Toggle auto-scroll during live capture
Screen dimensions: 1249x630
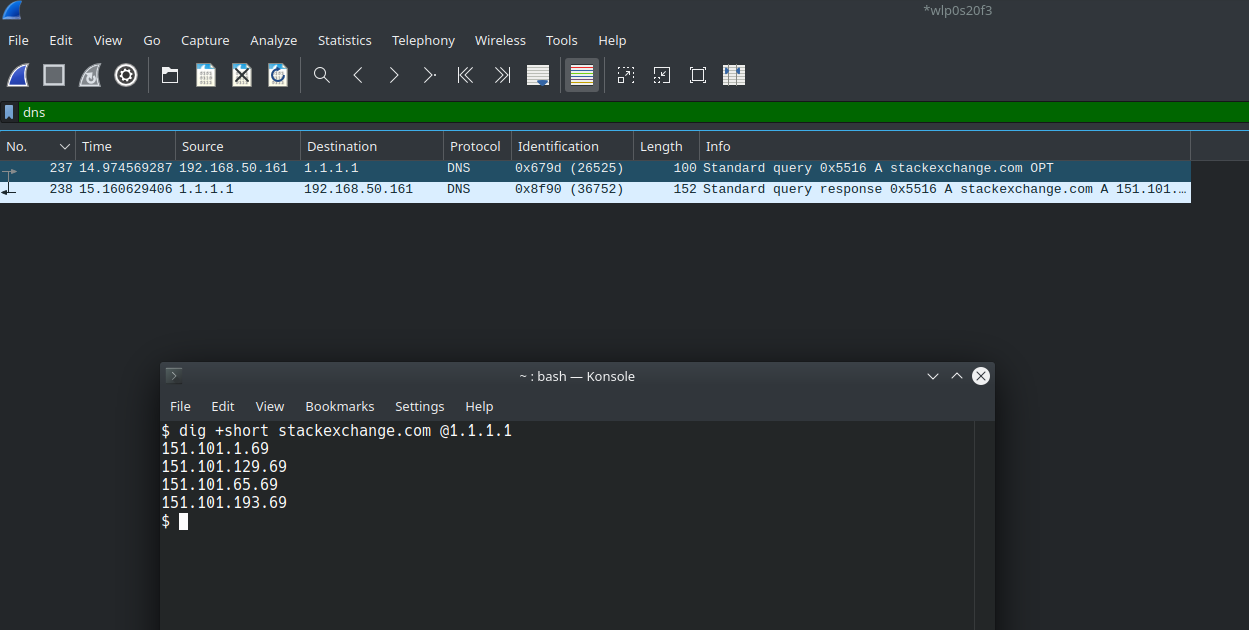coord(537,74)
